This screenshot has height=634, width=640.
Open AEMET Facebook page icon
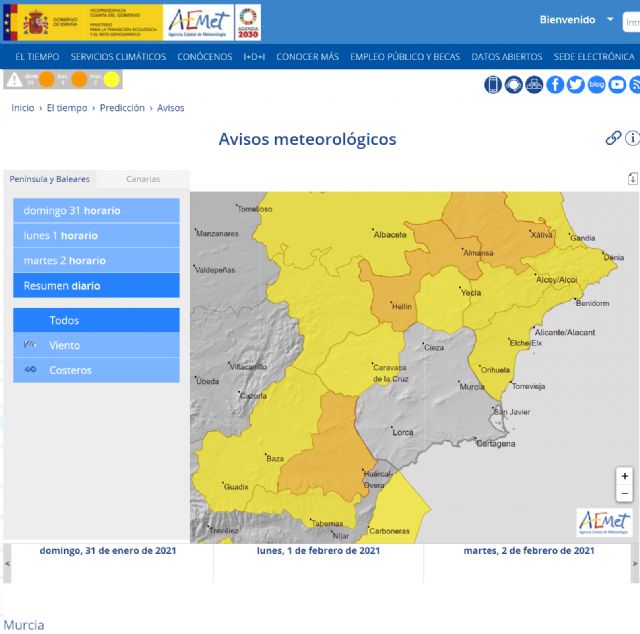[555, 85]
